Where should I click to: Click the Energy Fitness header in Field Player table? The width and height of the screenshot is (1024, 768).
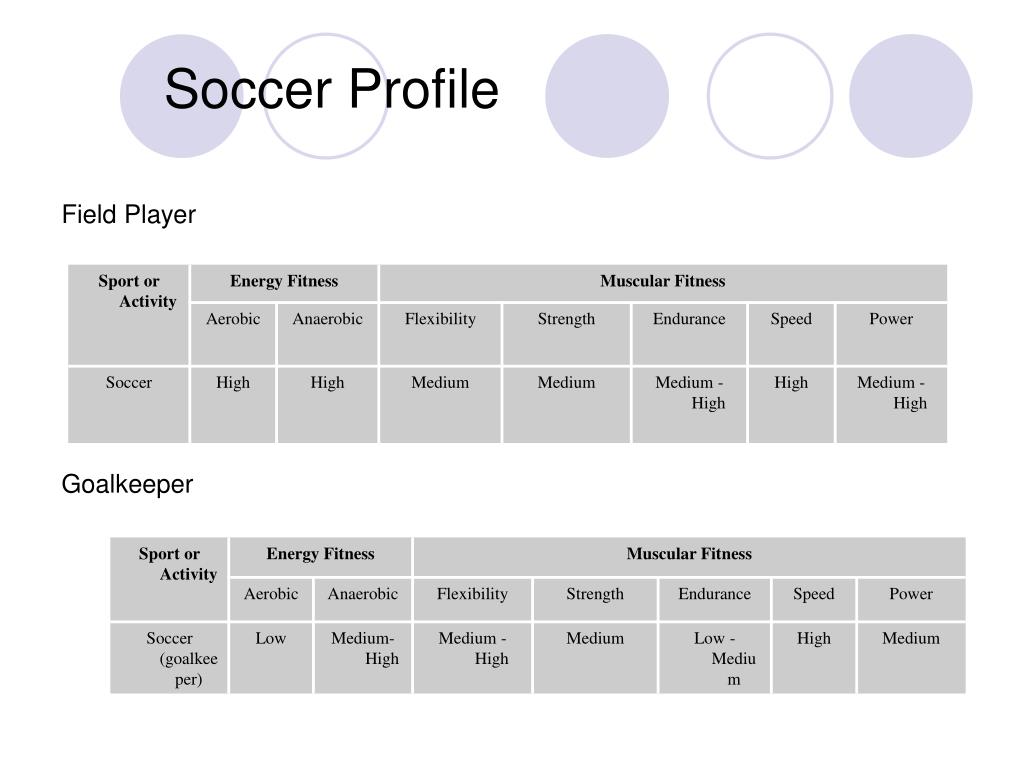point(284,281)
